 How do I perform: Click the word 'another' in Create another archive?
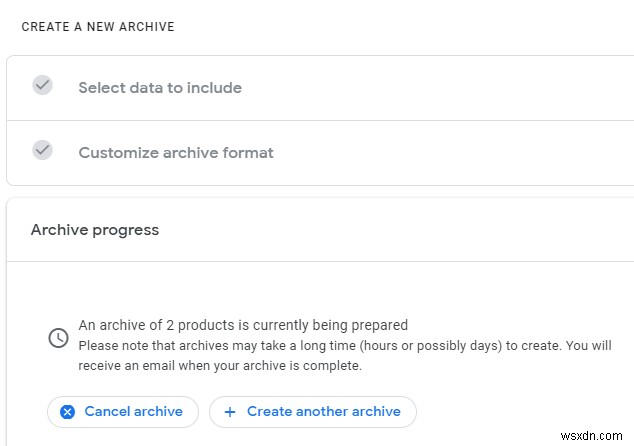[321, 411]
